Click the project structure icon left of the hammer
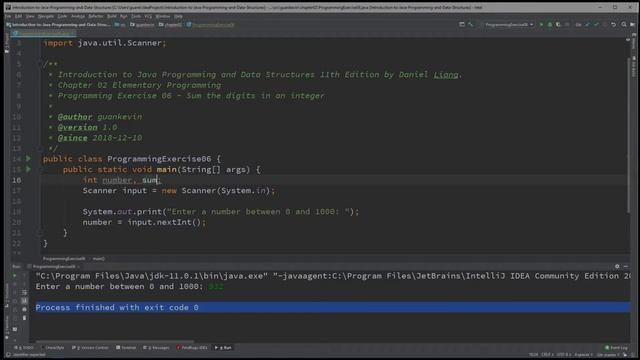 [462, 24]
